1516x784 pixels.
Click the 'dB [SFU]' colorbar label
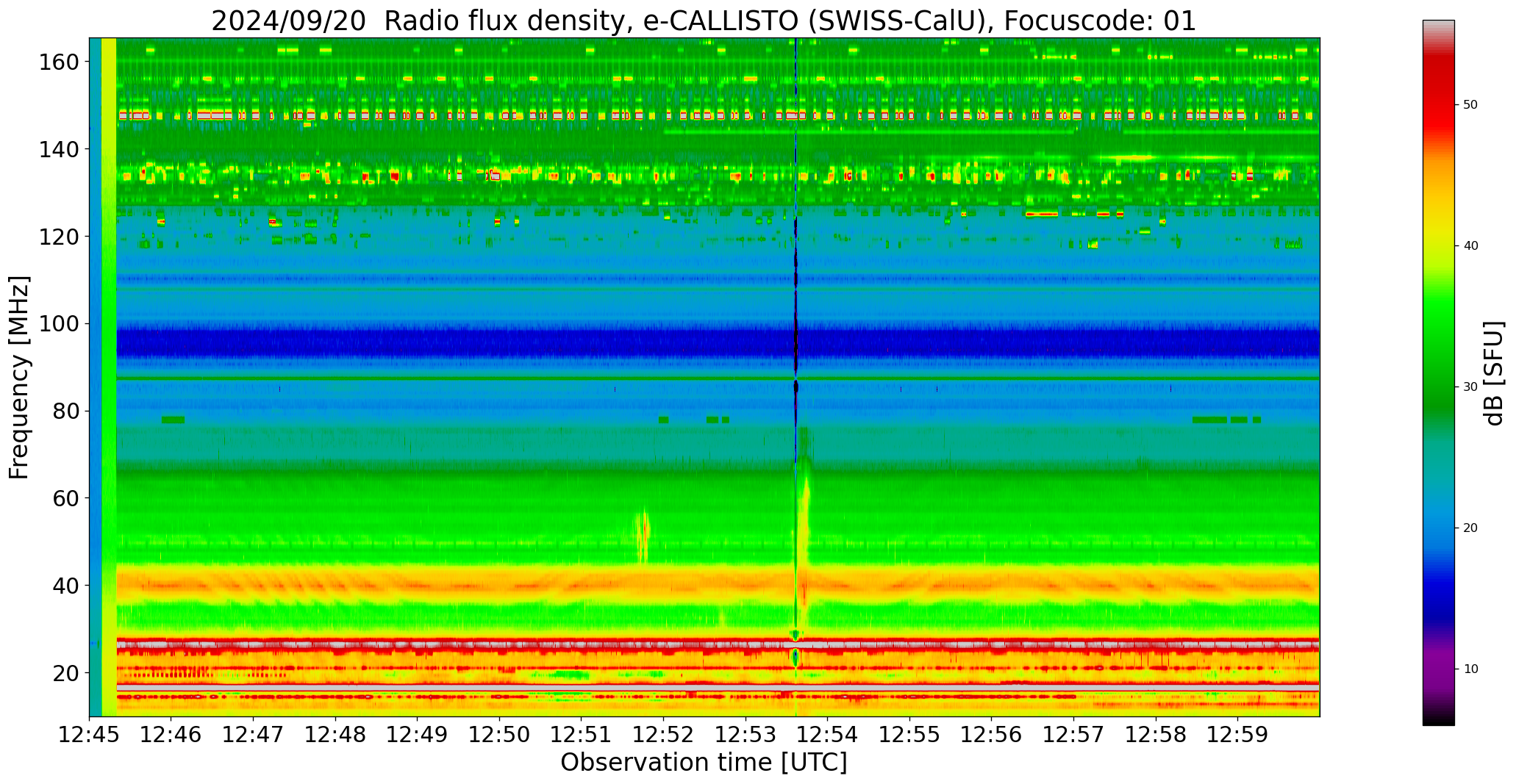tap(1494, 373)
